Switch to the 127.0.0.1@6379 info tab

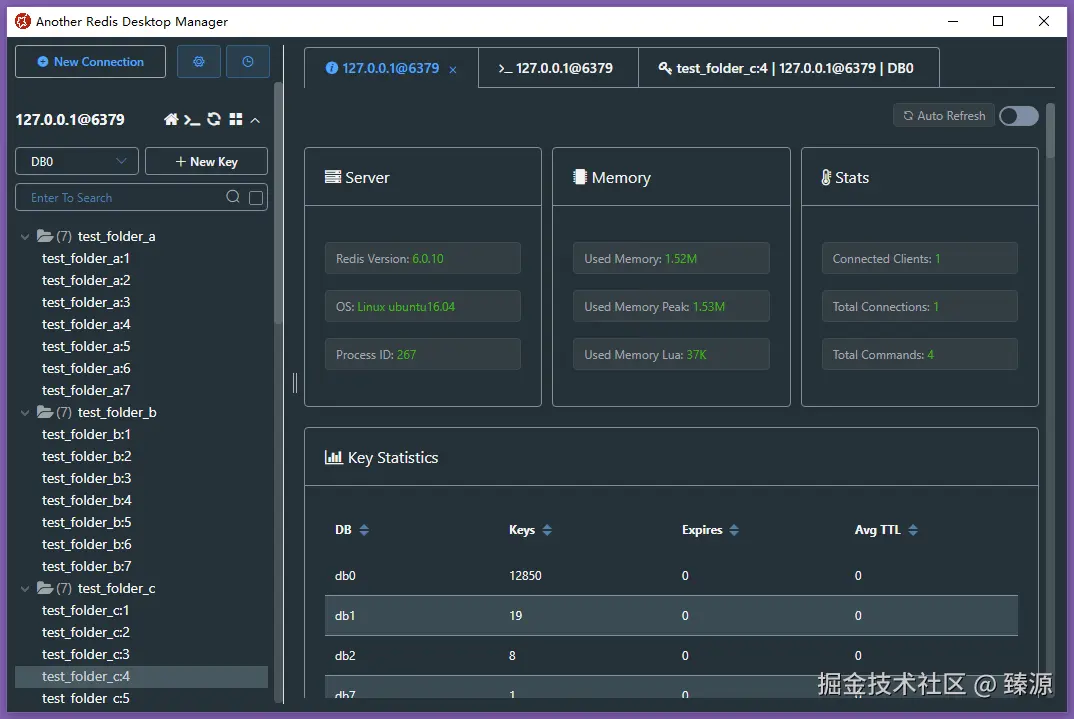[391, 68]
